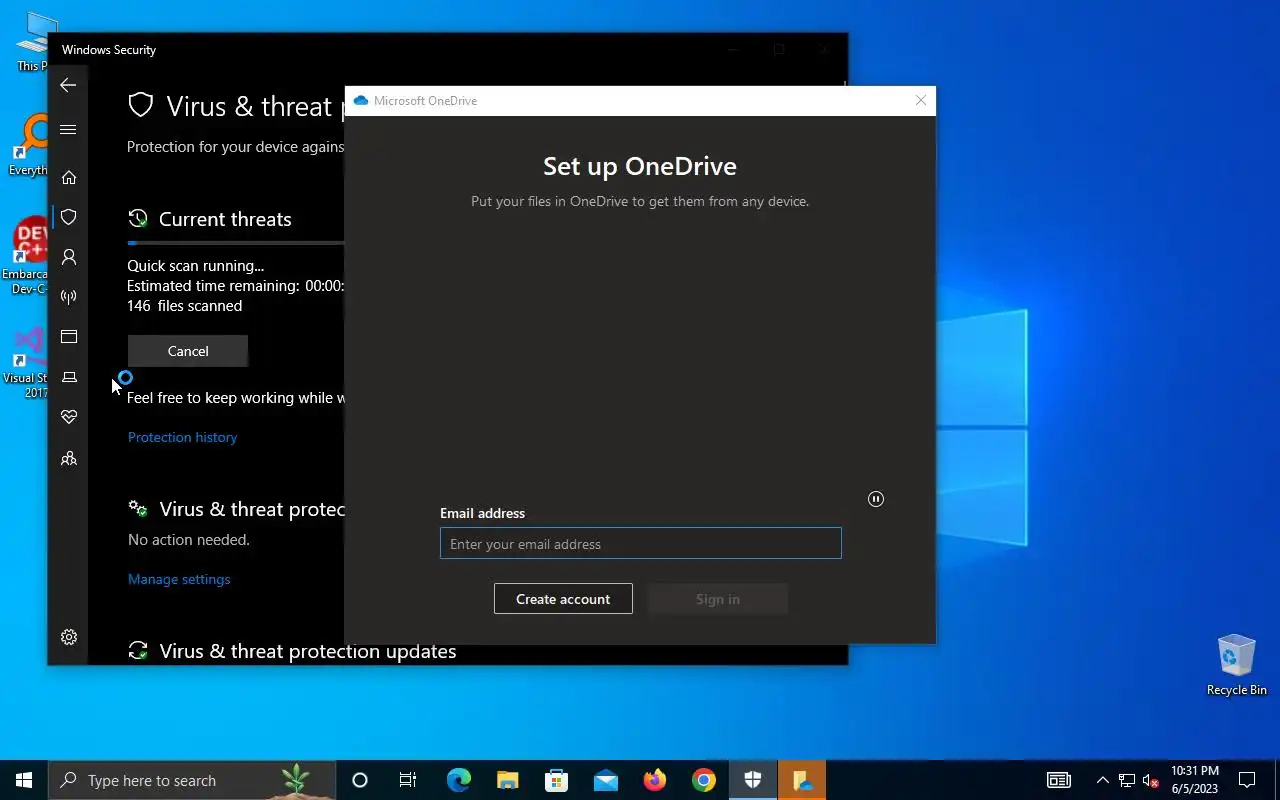This screenshot has width=1280, height=800.
Task: Open App & browser control icon
Action: tap(69, 337)
